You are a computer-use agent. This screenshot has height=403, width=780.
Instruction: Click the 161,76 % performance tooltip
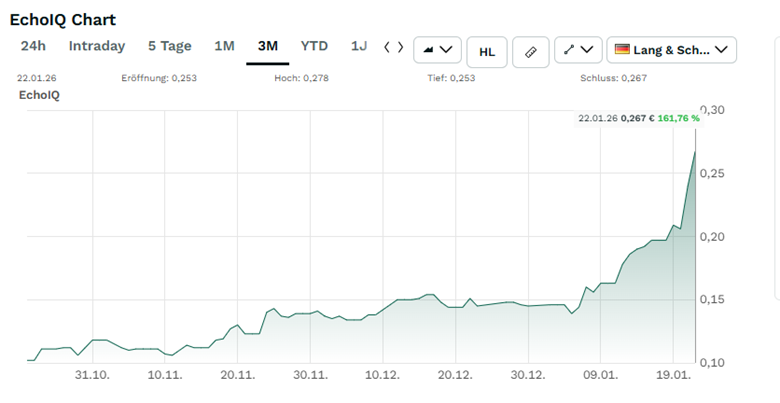click(678, 118)
